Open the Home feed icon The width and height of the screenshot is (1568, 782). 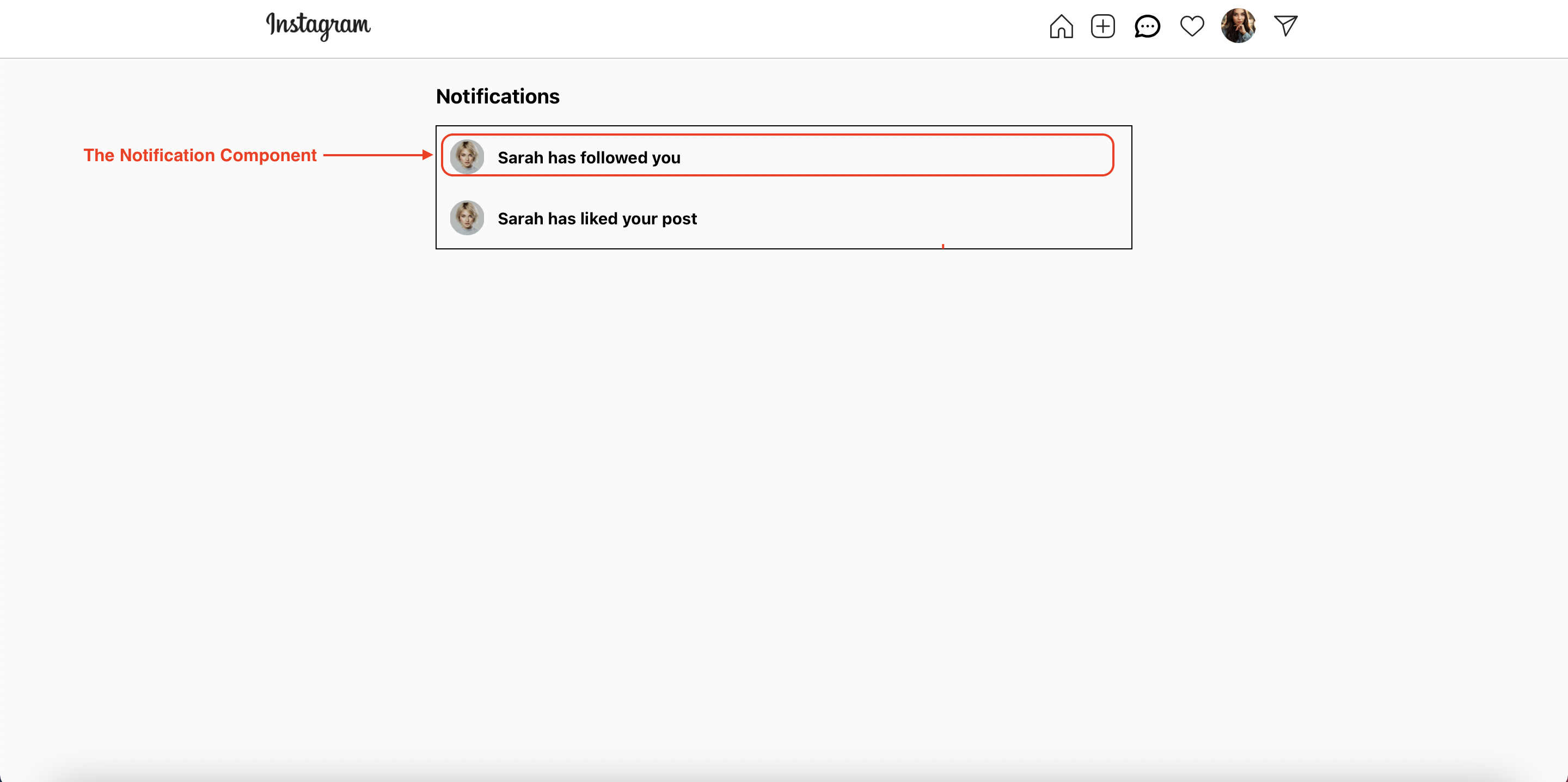[x=1061, y=26]
